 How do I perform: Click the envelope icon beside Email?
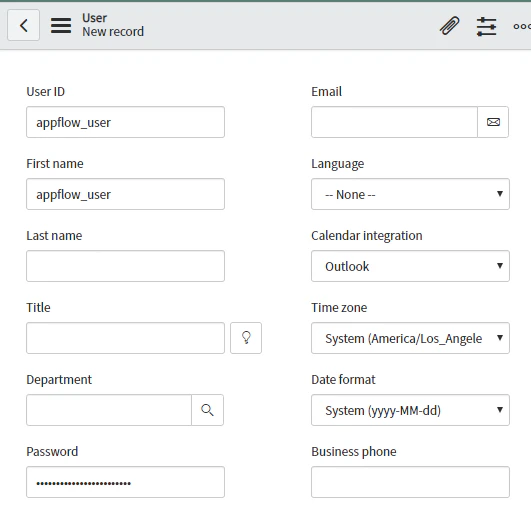tap(493, 122)
